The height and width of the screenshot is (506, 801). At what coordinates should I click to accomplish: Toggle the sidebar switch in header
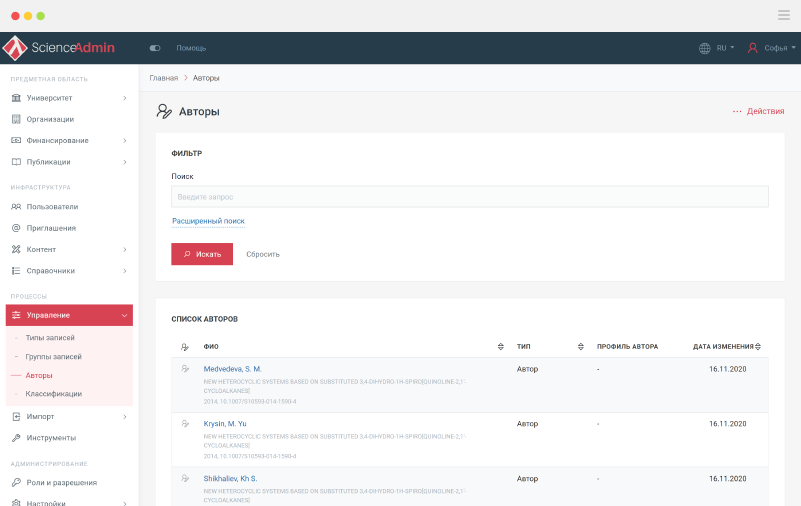[x=155, y=48]
